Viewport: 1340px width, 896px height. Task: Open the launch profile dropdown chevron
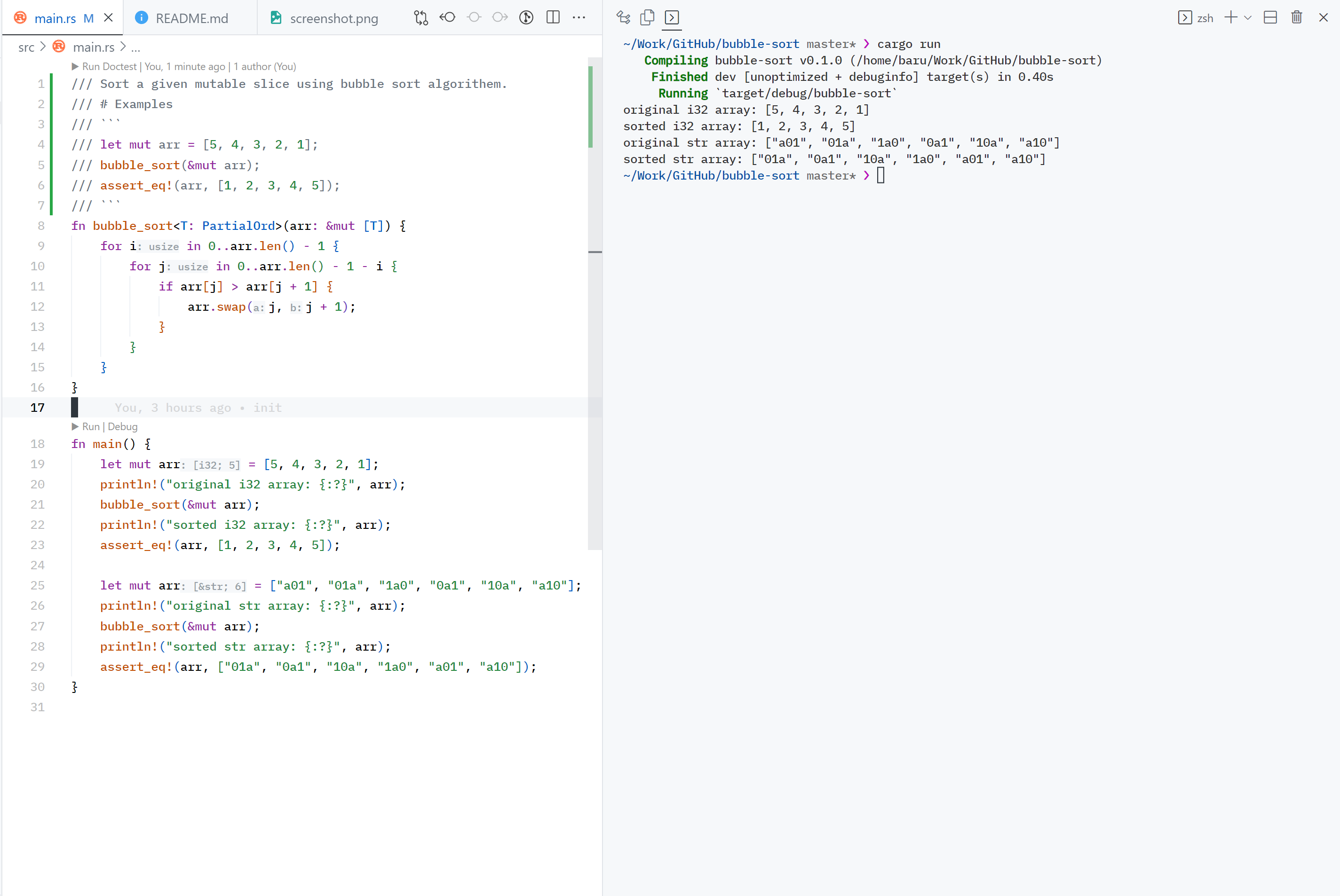1249,18
